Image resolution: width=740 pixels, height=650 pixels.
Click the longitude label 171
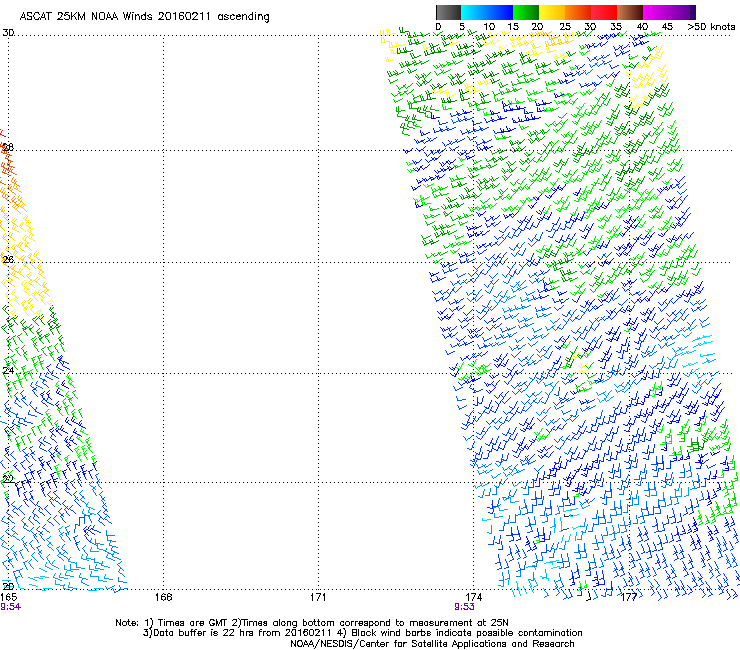[x=318, y=597]
